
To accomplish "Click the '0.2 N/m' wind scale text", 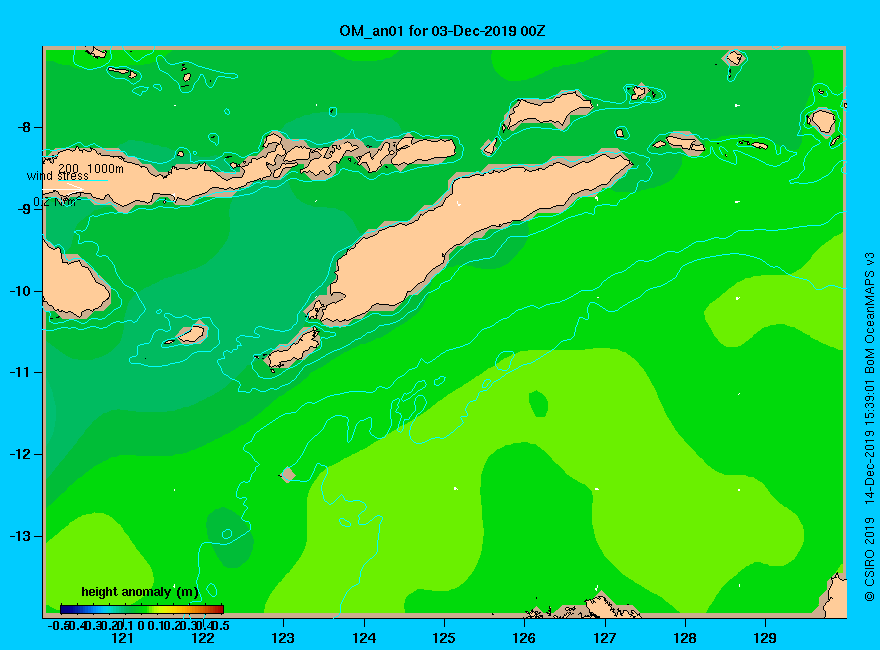I will (x=57, y=202).
